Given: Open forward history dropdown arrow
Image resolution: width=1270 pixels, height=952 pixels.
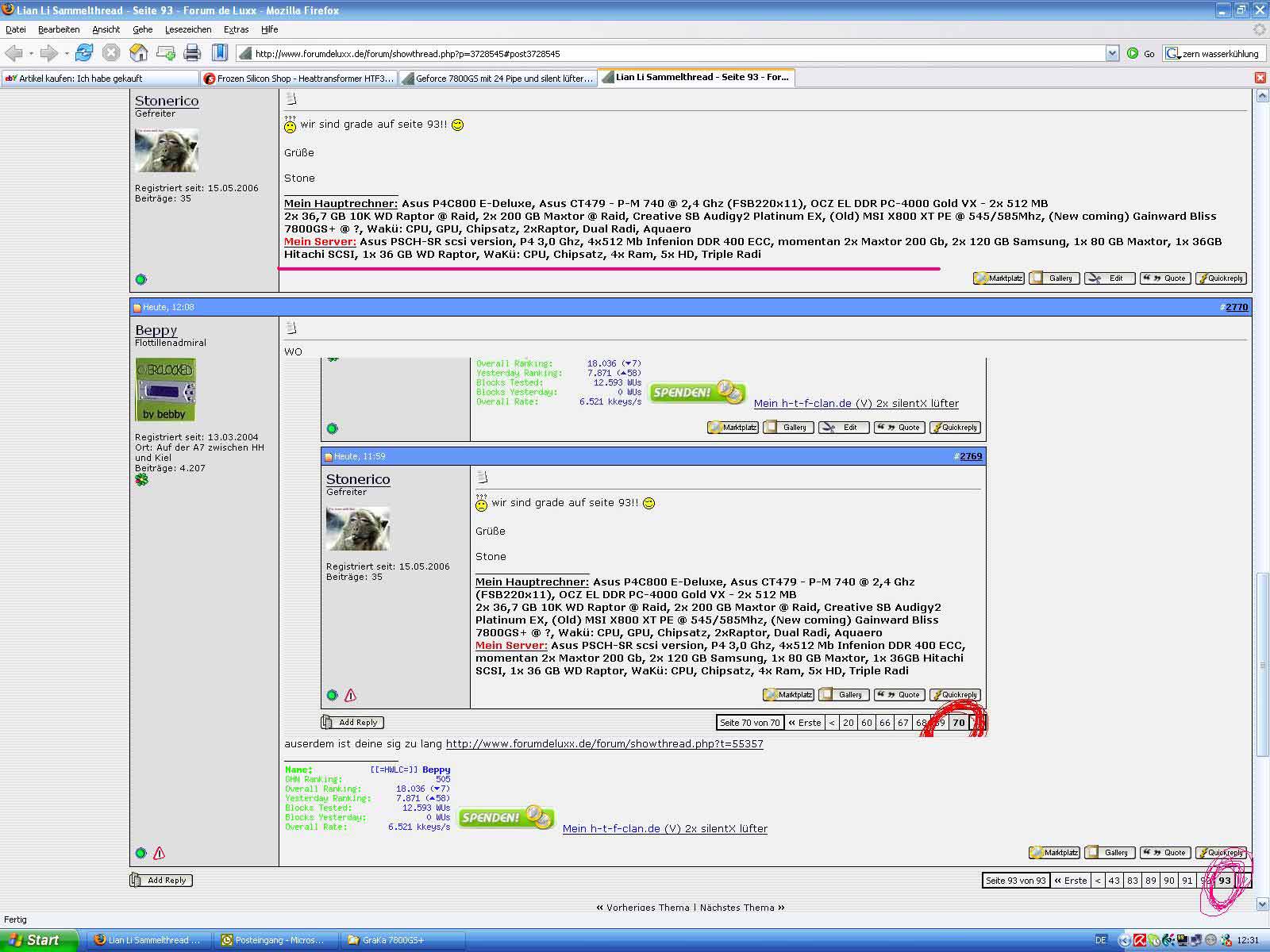Looking at the screenshot, I should 67,53.
